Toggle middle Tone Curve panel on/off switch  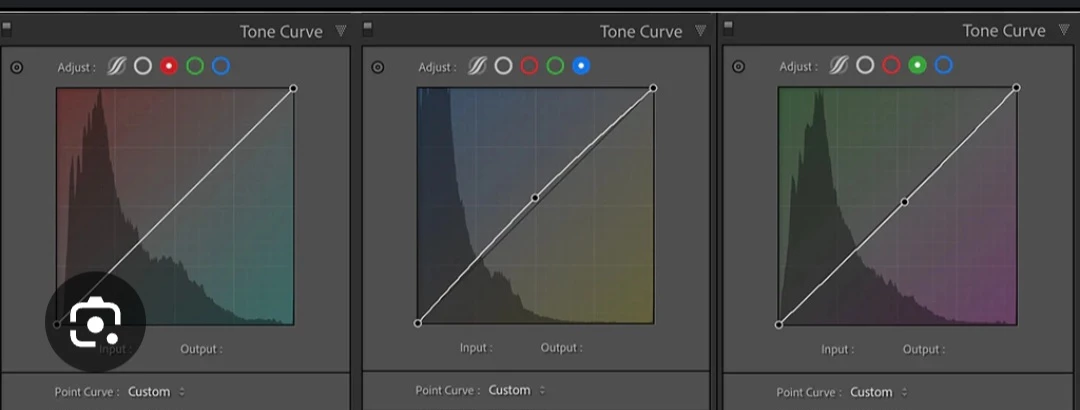(367, 30)
